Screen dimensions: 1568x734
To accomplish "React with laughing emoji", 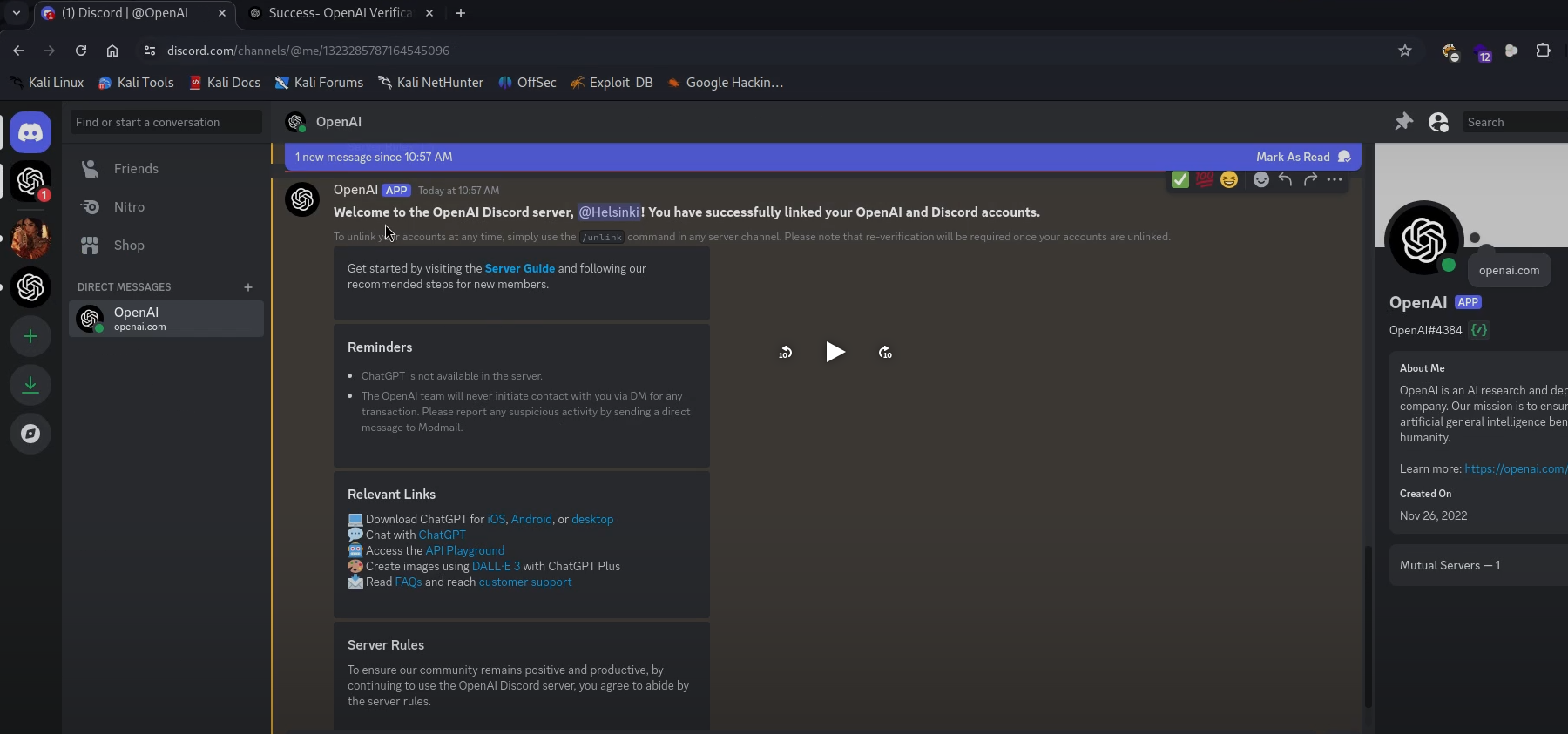I will [x=1229, y=179].
